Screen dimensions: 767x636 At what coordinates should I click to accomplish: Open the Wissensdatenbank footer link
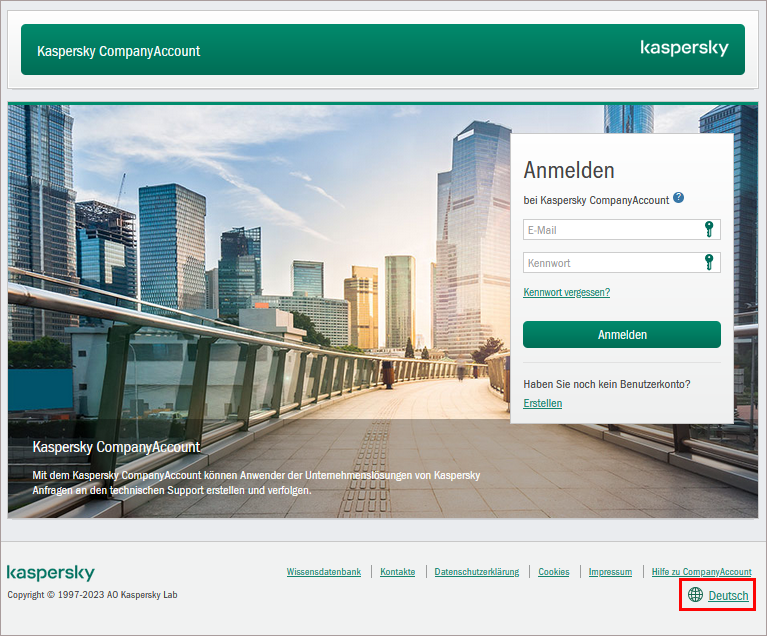324,571
